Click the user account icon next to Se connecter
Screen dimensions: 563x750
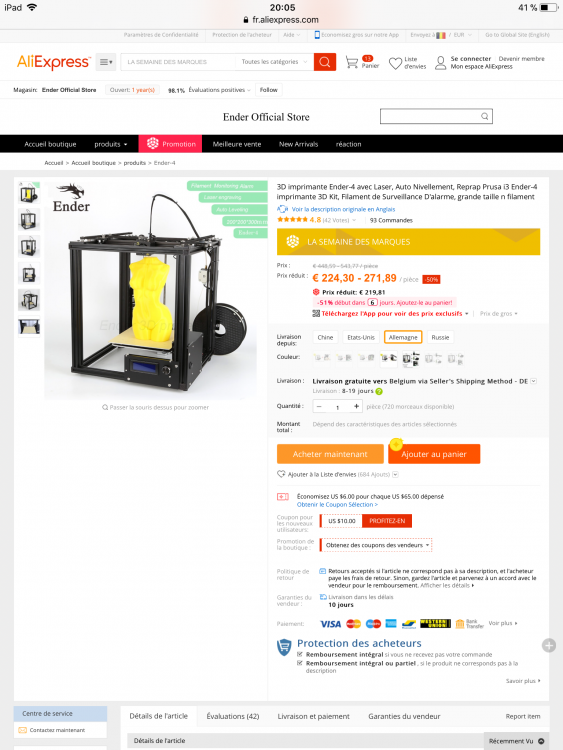tap(441, 63)
